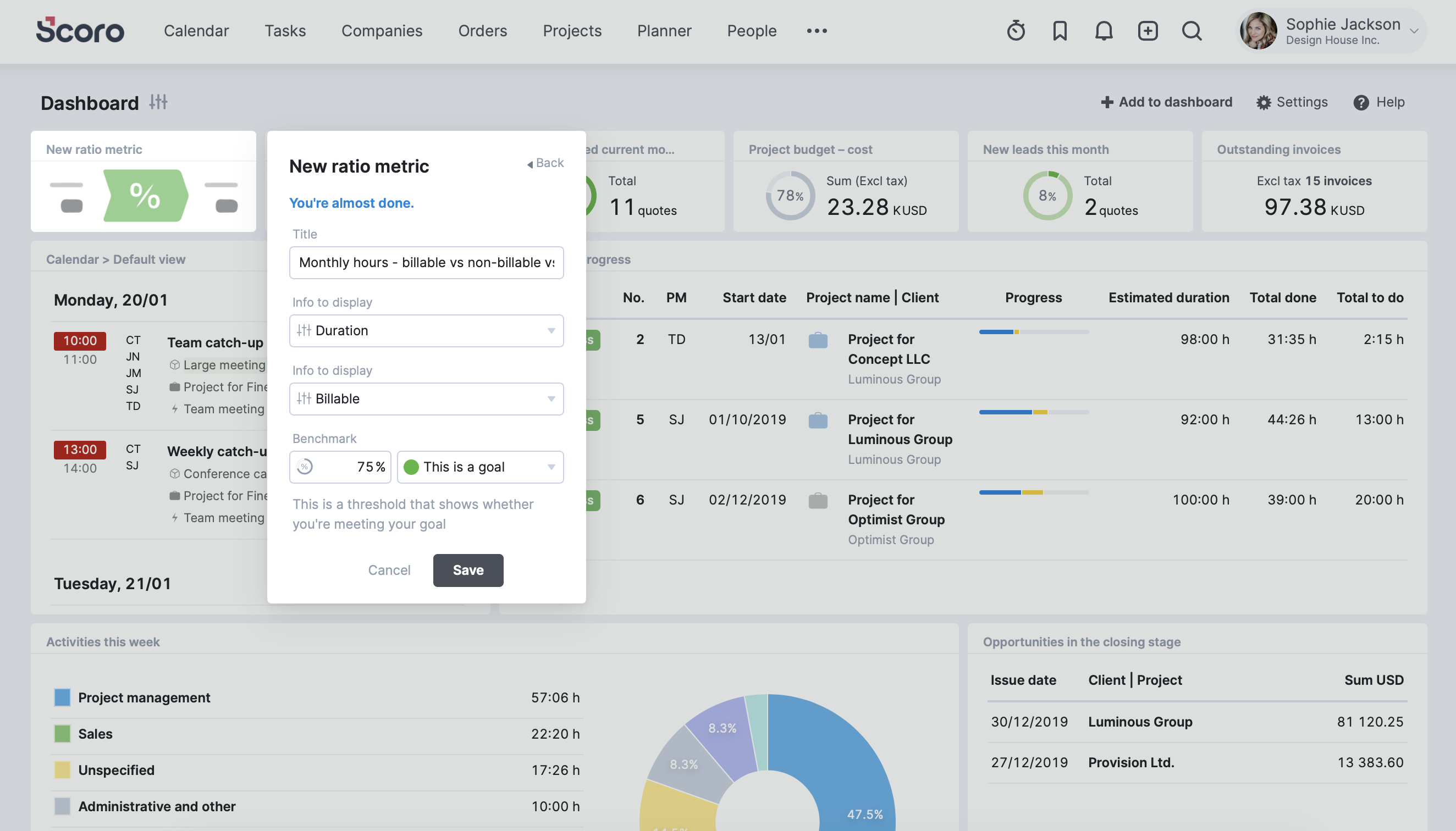Click the Save button
This screenshot has height=831, width=1456.
pos(467,569)
